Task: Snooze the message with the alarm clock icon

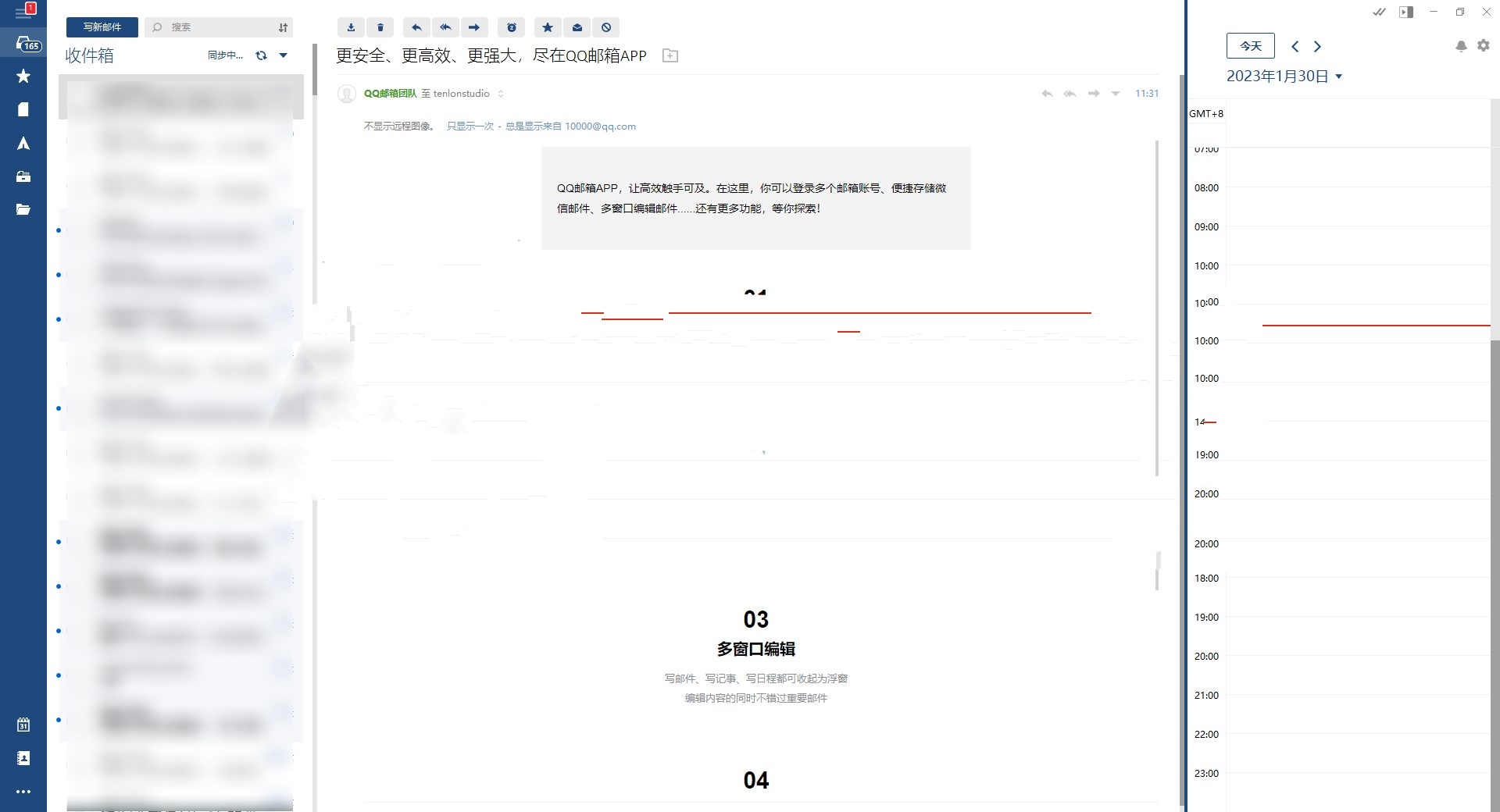Action: [512, 27]
